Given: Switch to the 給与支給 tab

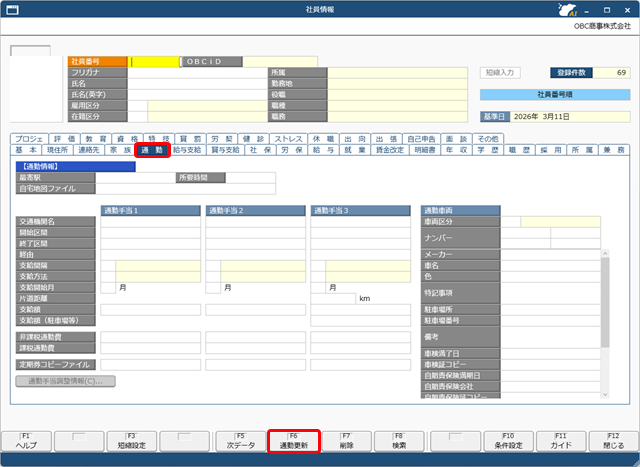Looking at the screenshot, I should [x=186, y=150].
